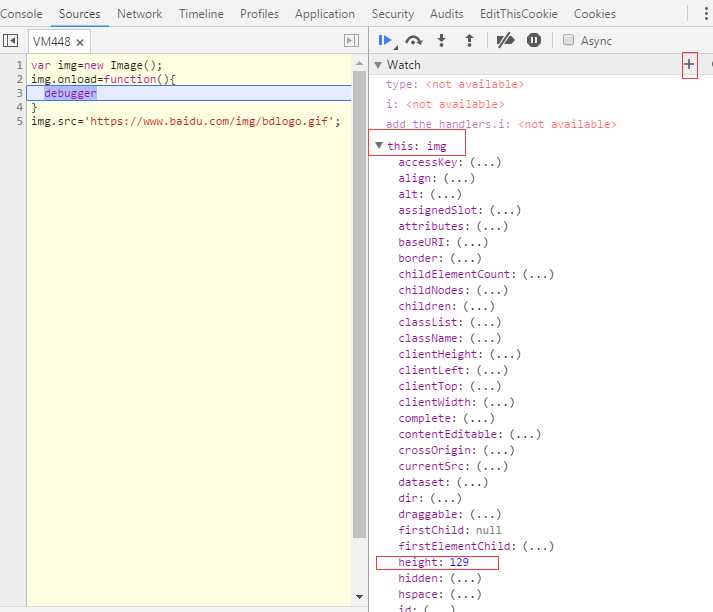Evaluate the className property getter
713x612 pixels.
pyautogui.click(x=486, y=338)
